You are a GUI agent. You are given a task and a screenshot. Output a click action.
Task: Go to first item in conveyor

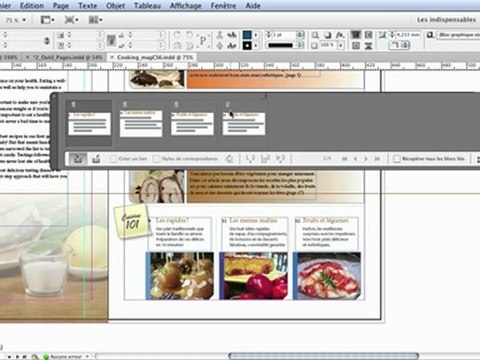pos(345,159)
